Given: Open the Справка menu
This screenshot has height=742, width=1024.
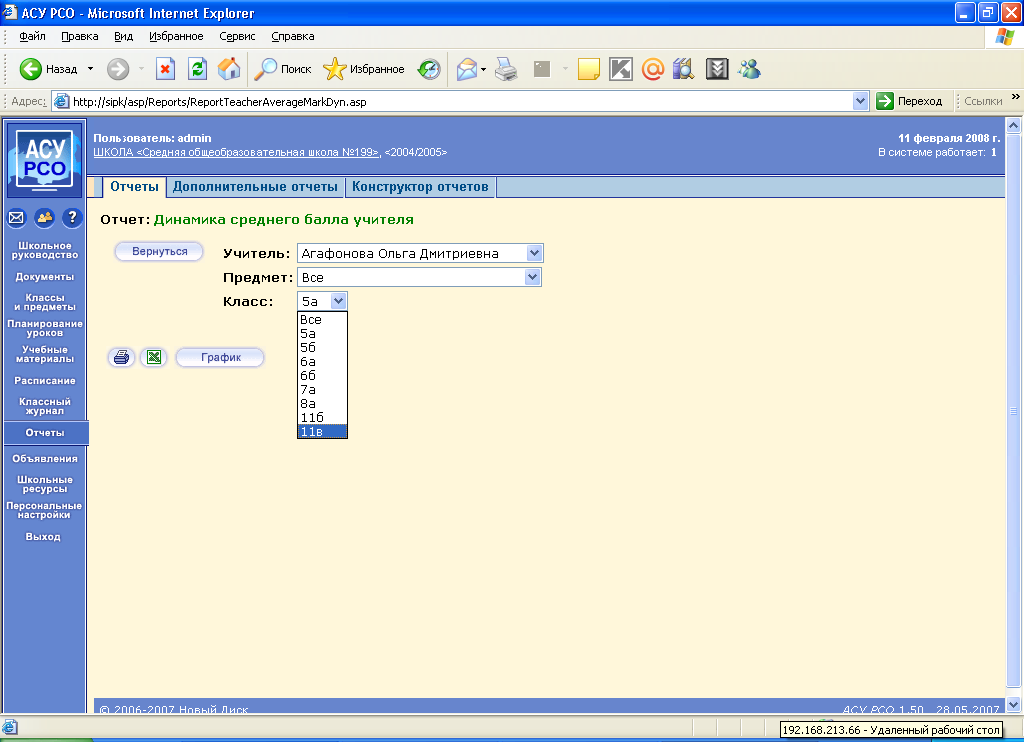Looking at the screenshot, I should coord(293,37).
